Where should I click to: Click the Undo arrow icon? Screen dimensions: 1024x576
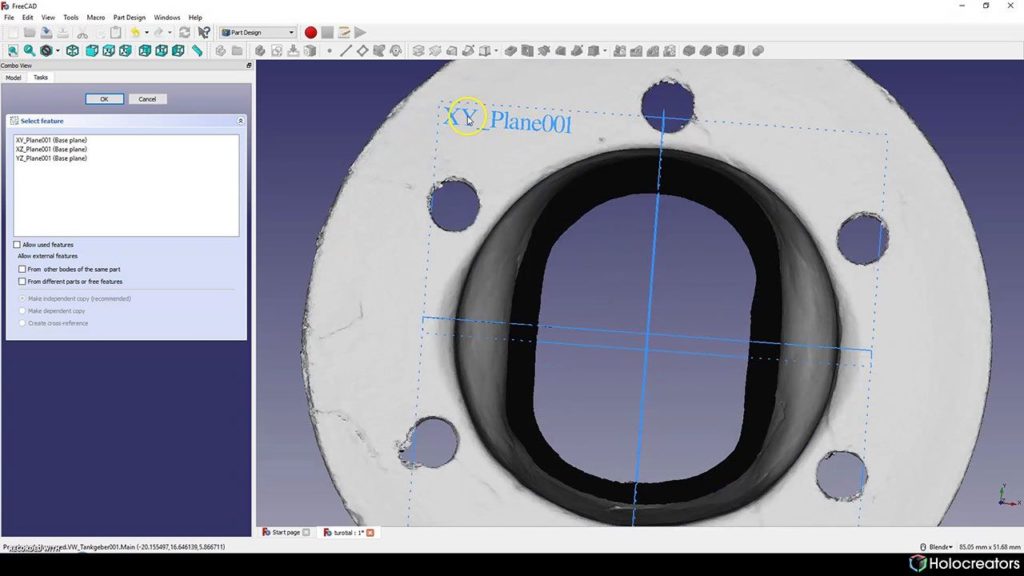point(135,33)
